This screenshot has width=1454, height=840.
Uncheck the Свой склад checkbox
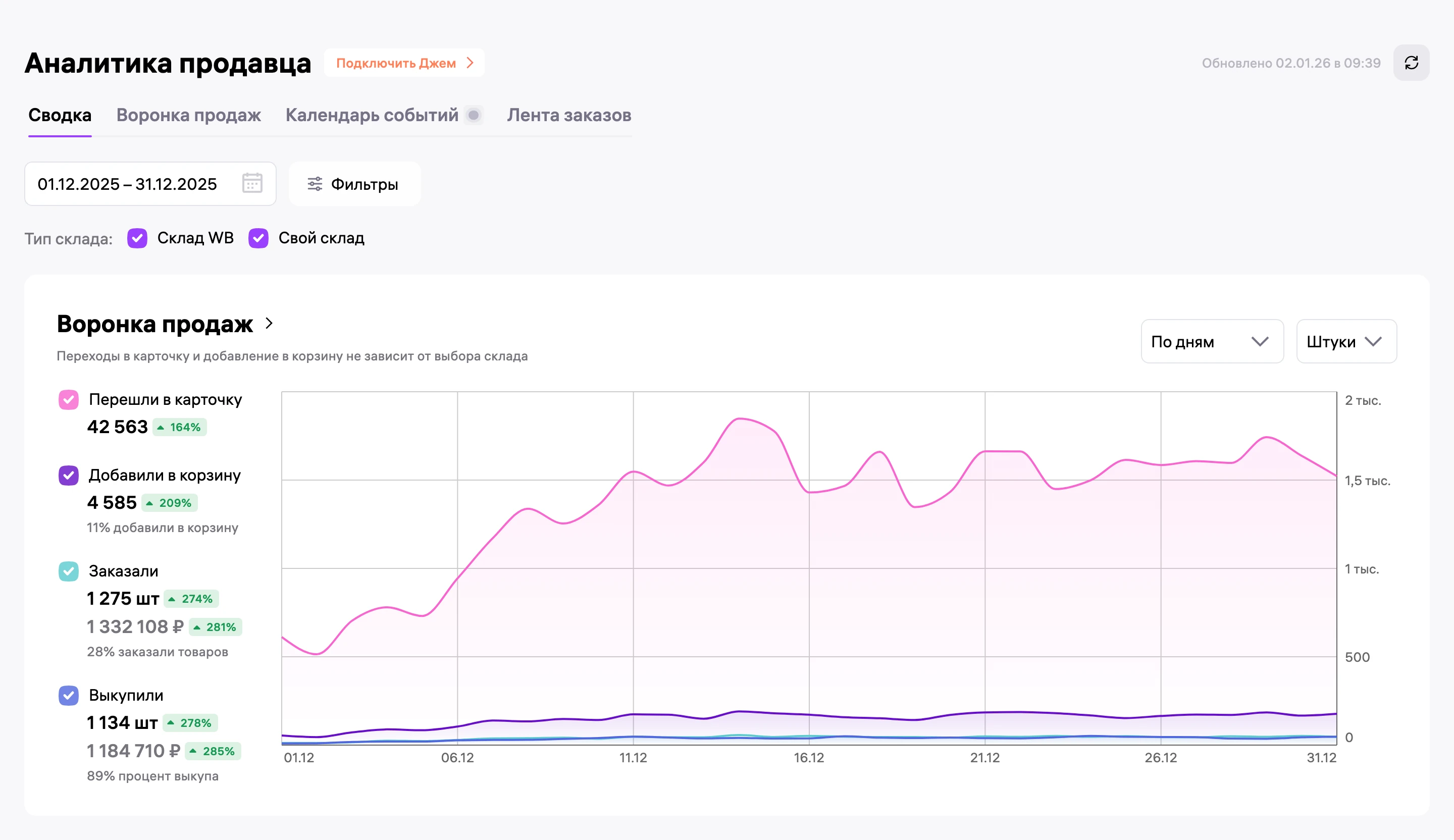click(258, 238)
